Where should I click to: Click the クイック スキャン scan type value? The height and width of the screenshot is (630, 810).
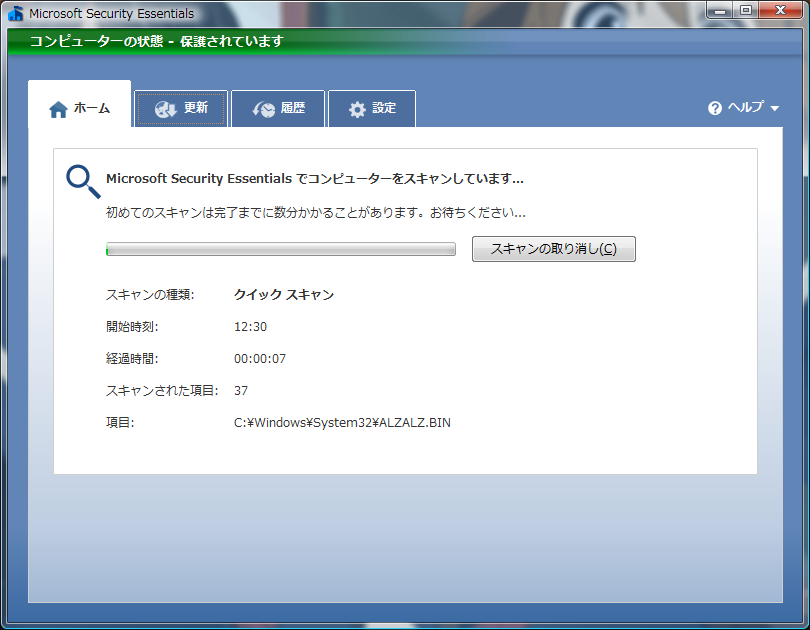[x=284, y=295]
